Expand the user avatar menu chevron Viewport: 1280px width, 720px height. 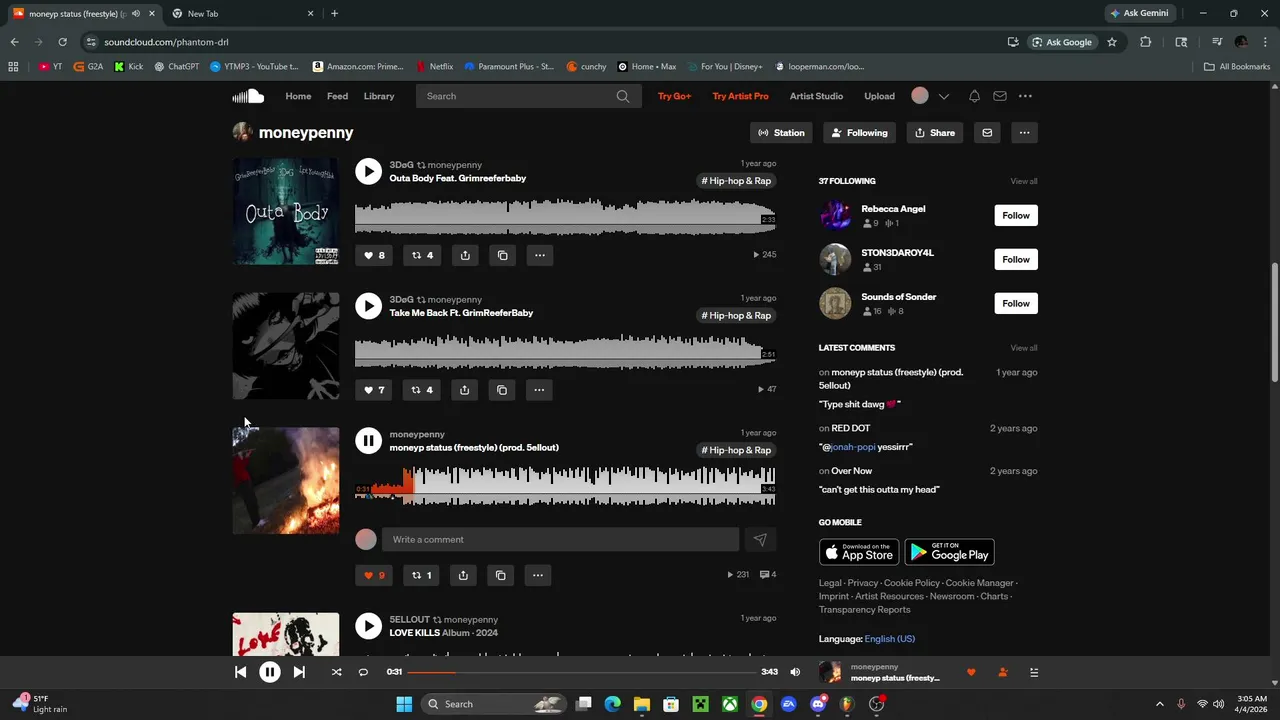coord(943,97)
